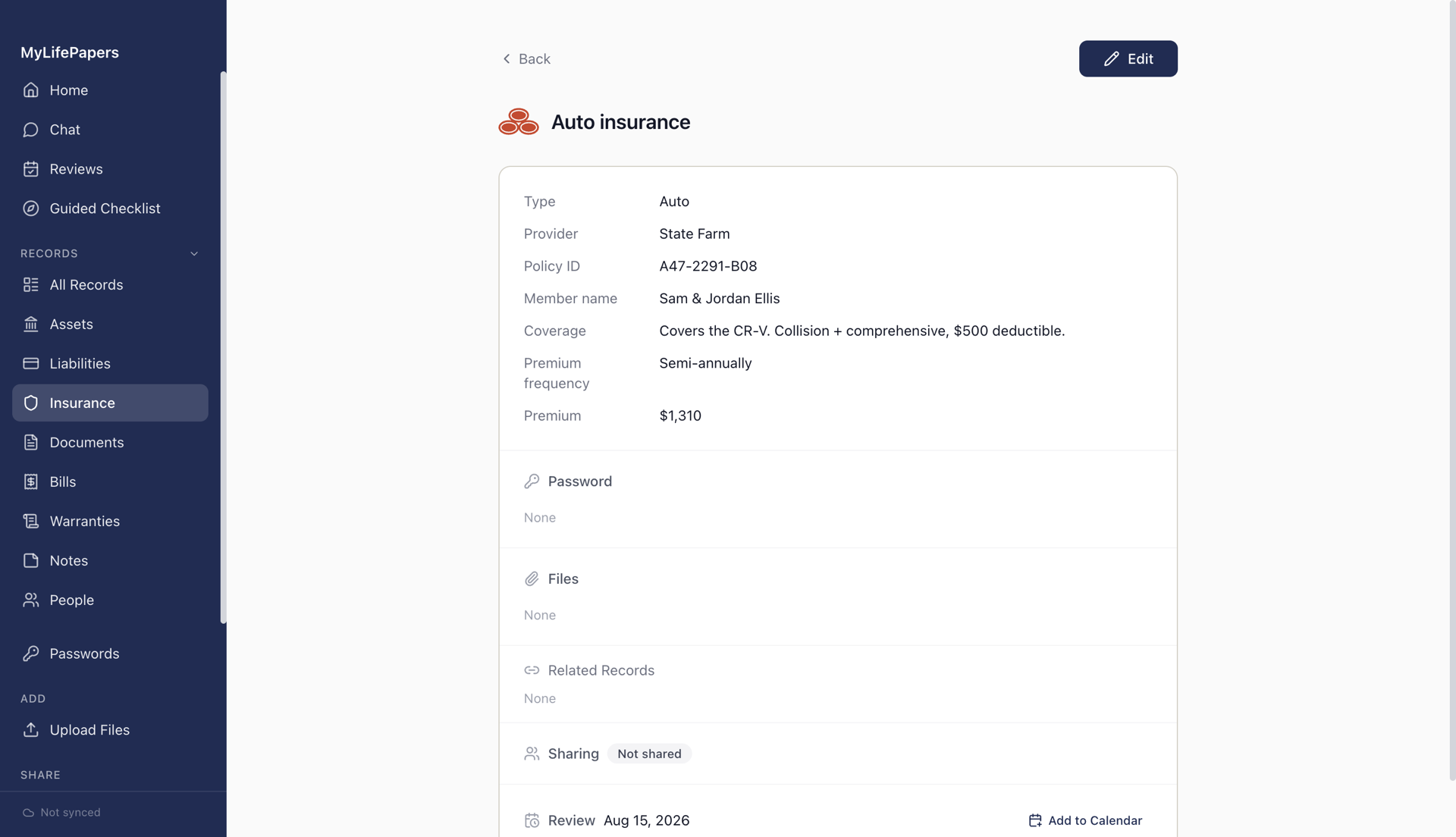Open the Assets section
Image resolution: width=1456 pixels, height=837 pixels.
point(110,324)
